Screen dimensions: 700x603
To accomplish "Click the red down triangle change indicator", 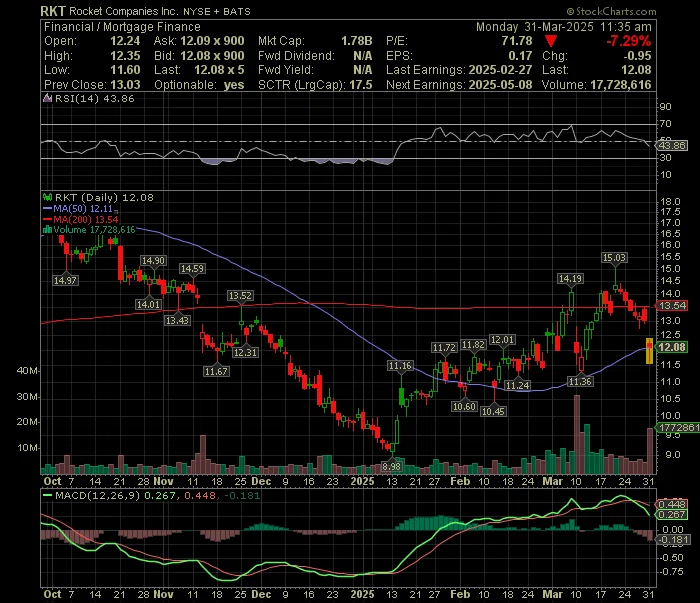I will (551, 42).
